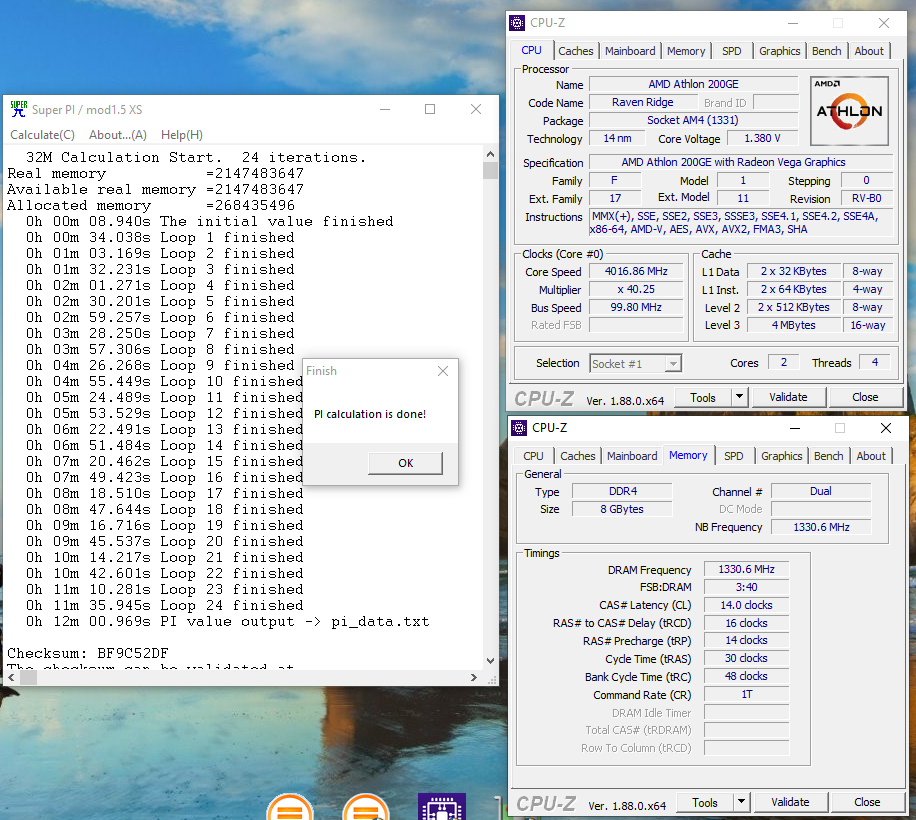Click the Super PI app icon in title bar
This screenshot has height=820, width=916.
point(19,109)
